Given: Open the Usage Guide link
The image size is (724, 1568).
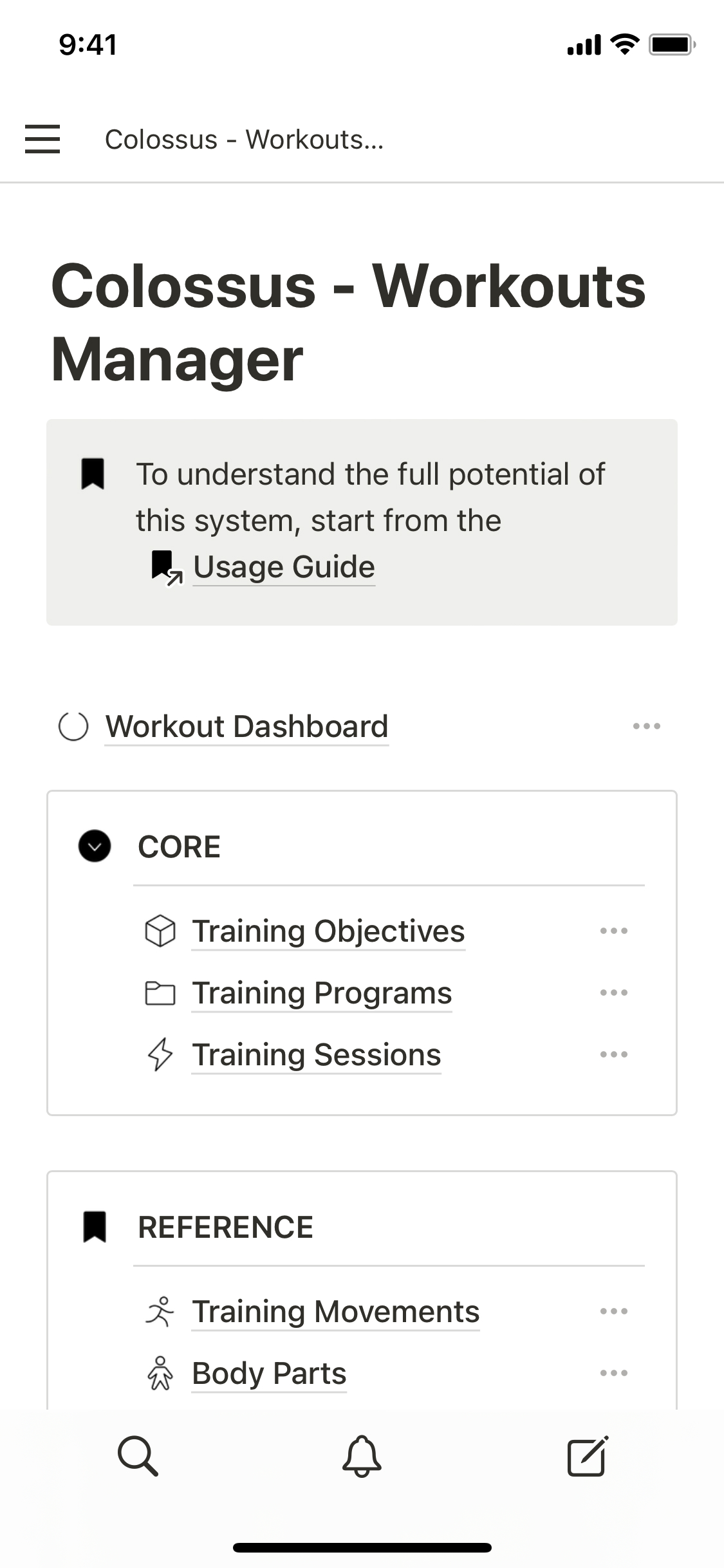Looking at the screenshot, I should [x=284, y=567].
